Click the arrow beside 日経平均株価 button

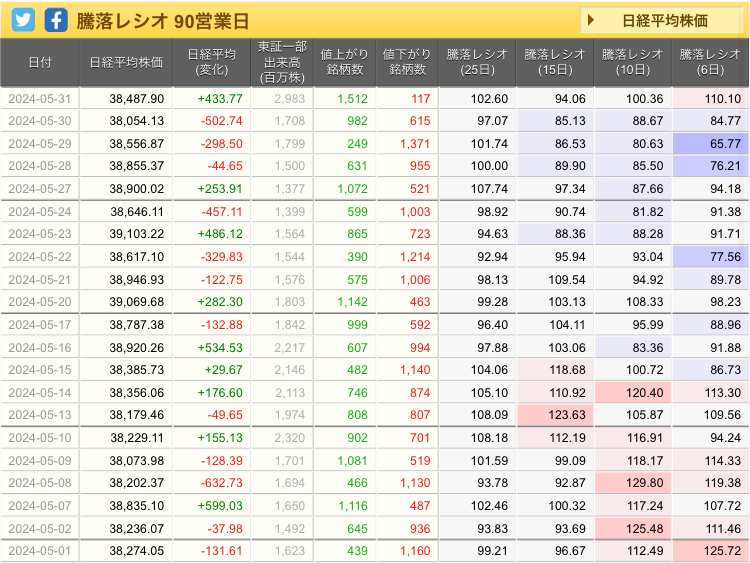click(x=591, y=20)
